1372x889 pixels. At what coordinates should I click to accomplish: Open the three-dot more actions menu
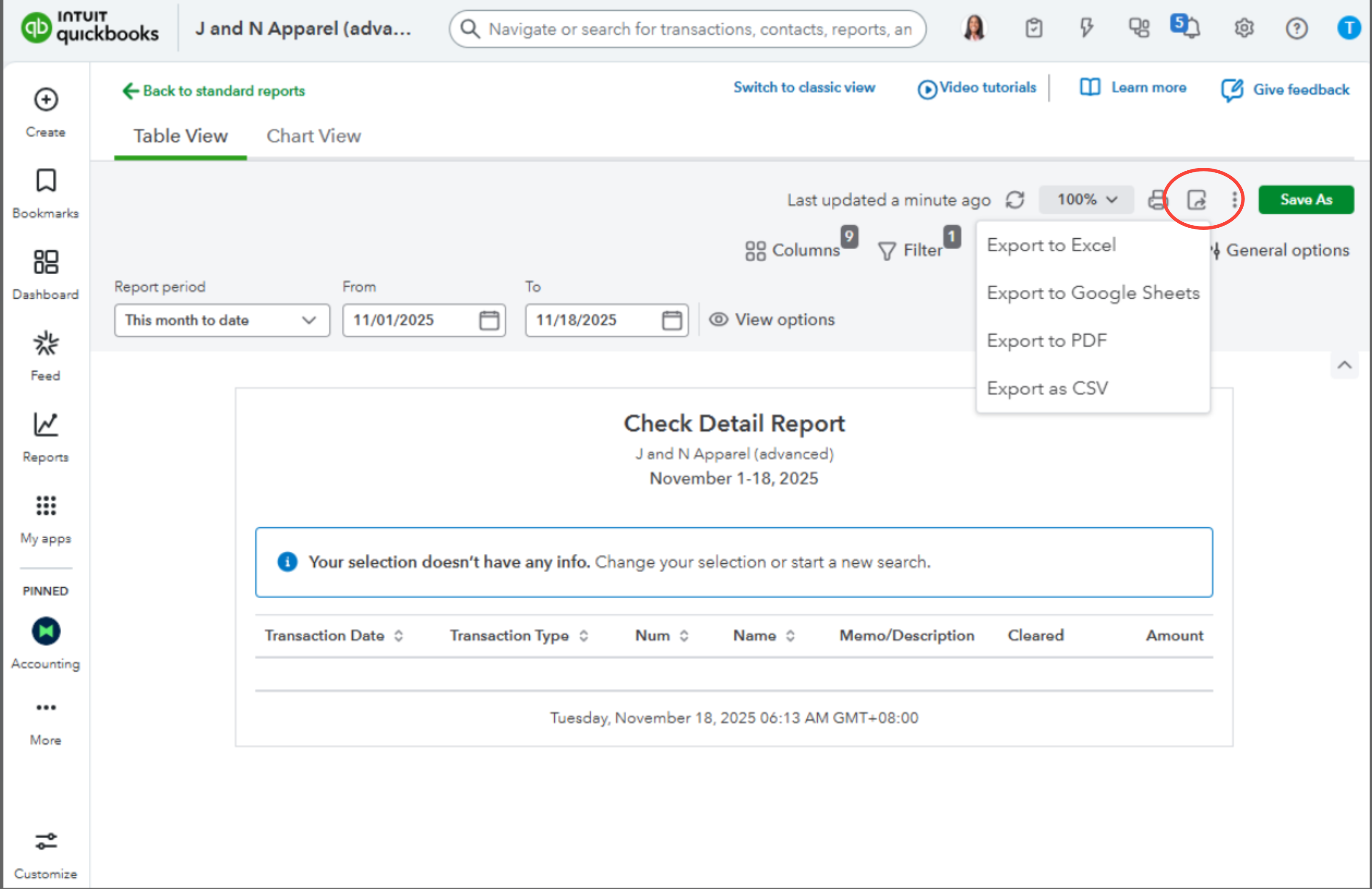tap(1234, 200)
